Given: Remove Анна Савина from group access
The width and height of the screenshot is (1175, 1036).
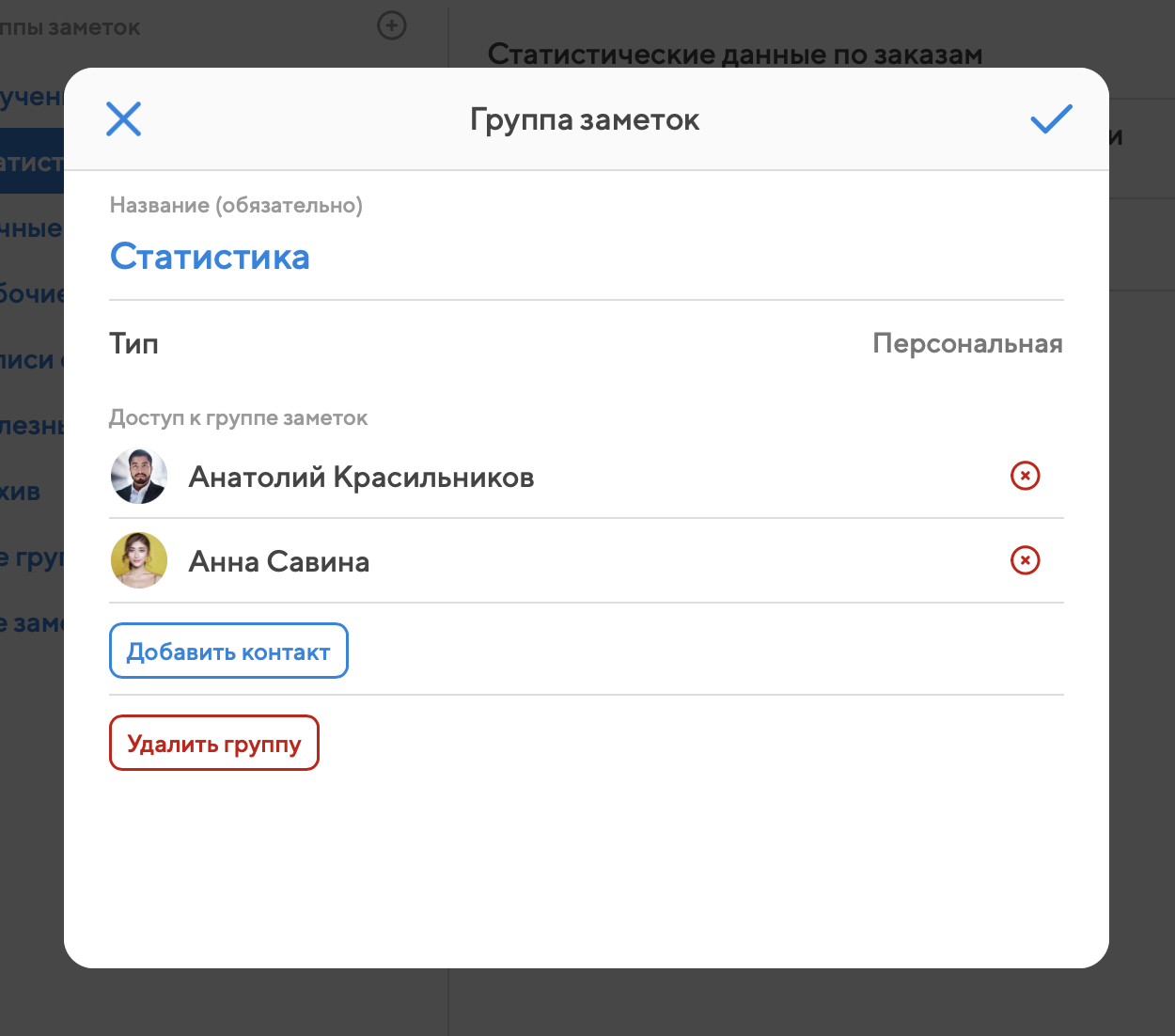Looking at the screenshot, I should click(x=1025, y=560).
